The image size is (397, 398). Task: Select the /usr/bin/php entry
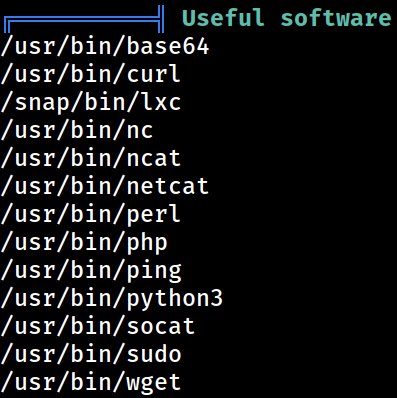click(84, 243)
